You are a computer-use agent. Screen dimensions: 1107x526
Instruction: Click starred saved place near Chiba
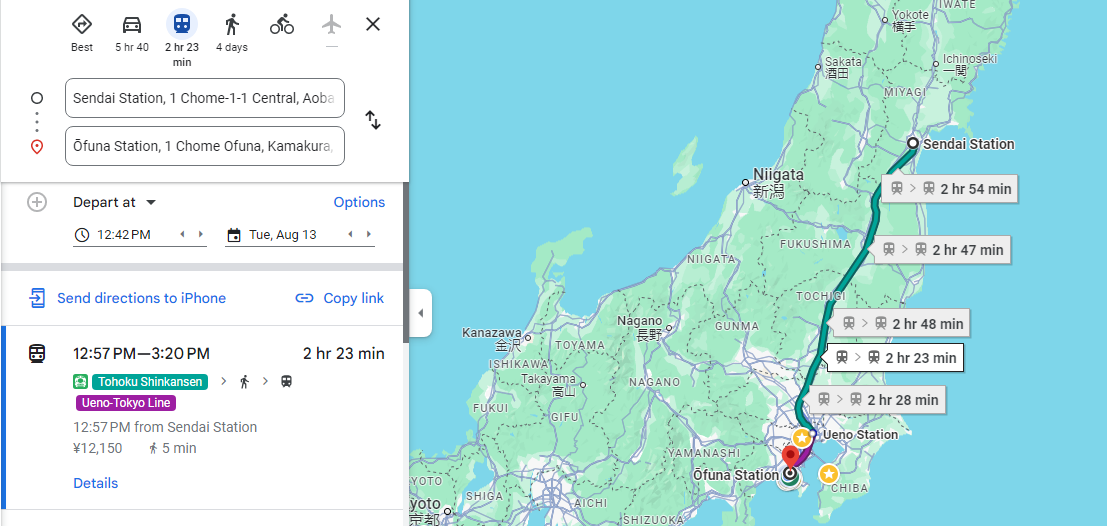[x=829, y=474]
